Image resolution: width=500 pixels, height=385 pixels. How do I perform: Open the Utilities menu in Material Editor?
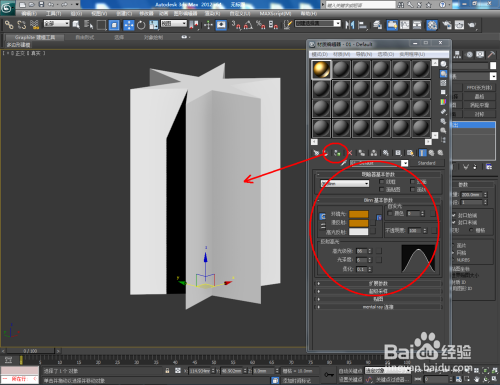[412, 54]
